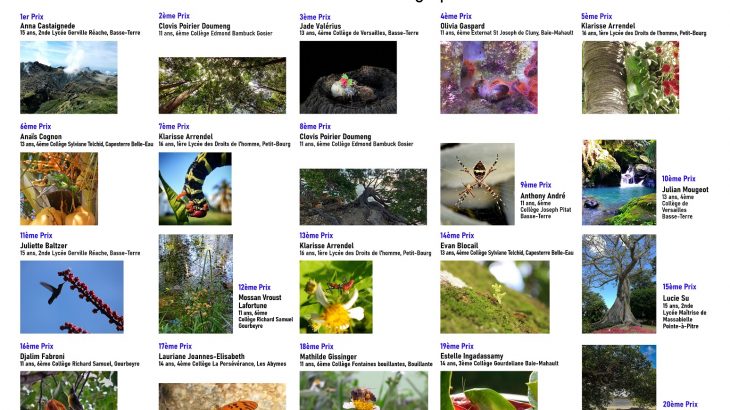Select Lucie Su's large tree photo

(x=619, y=284)
